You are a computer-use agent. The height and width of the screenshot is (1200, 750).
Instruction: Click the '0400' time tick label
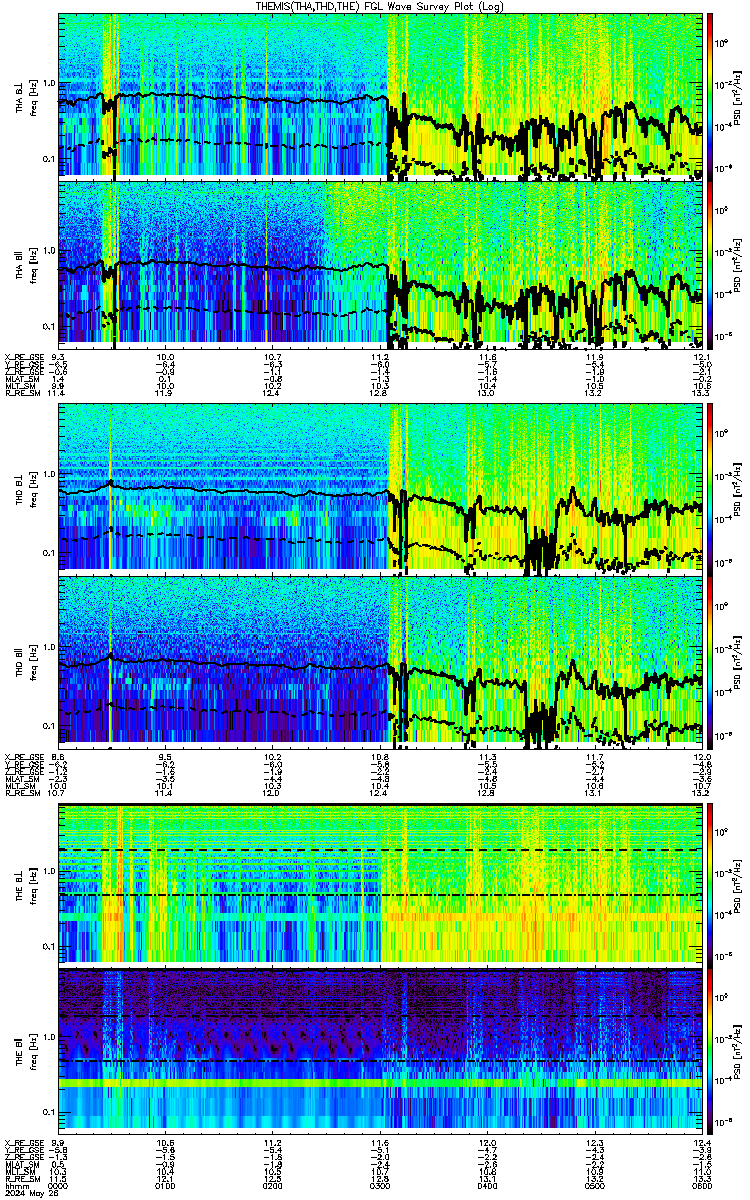point(488,1184)
